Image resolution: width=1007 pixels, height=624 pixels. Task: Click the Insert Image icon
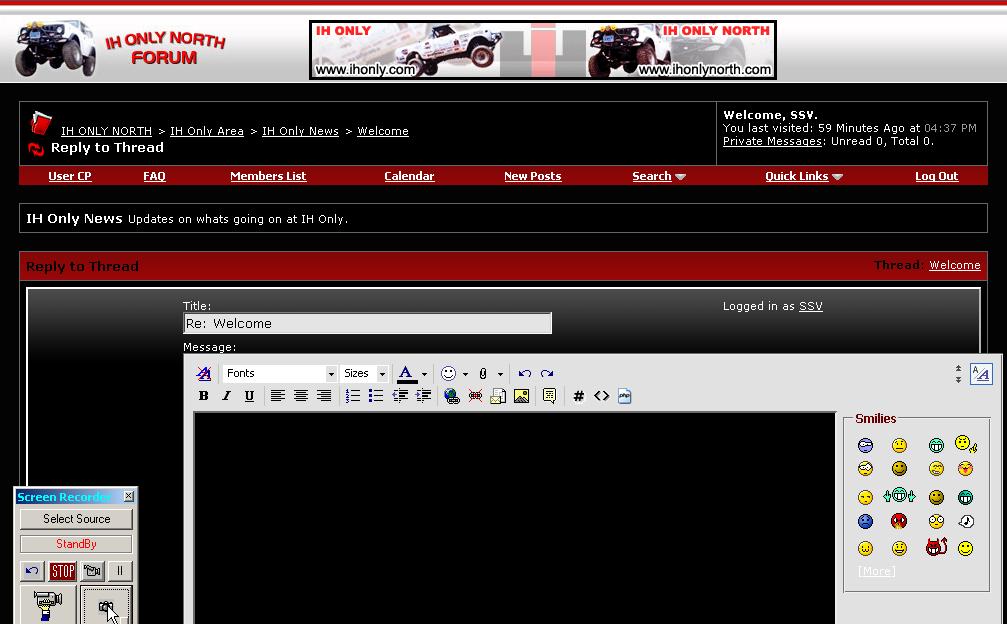click(521, 396)
